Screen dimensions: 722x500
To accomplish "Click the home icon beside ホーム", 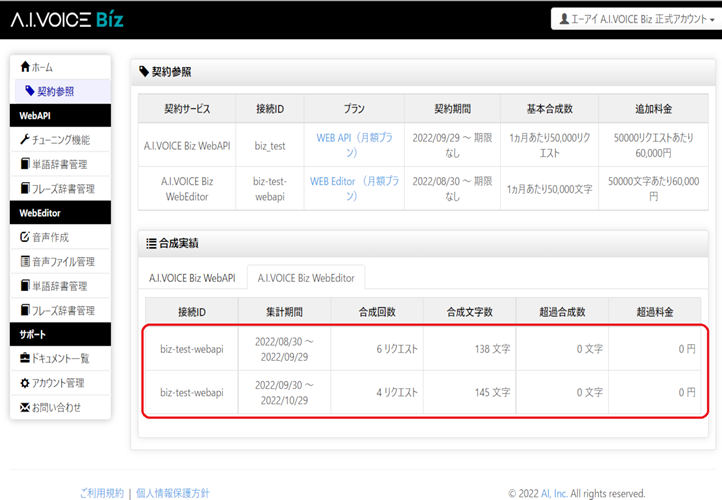I will [x=25, y=67].
